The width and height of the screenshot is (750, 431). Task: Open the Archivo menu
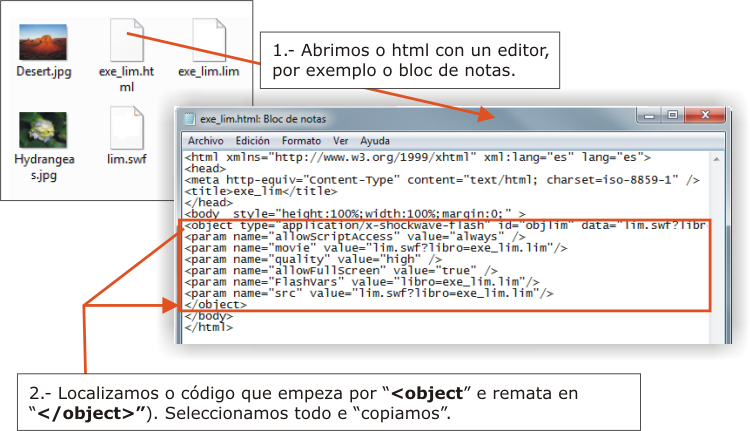205,141
